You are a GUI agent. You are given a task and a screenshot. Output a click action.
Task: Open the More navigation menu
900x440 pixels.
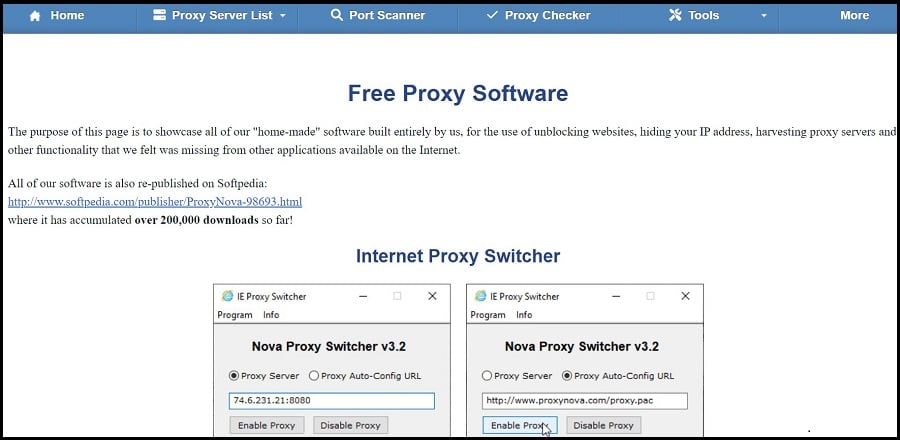854,15
